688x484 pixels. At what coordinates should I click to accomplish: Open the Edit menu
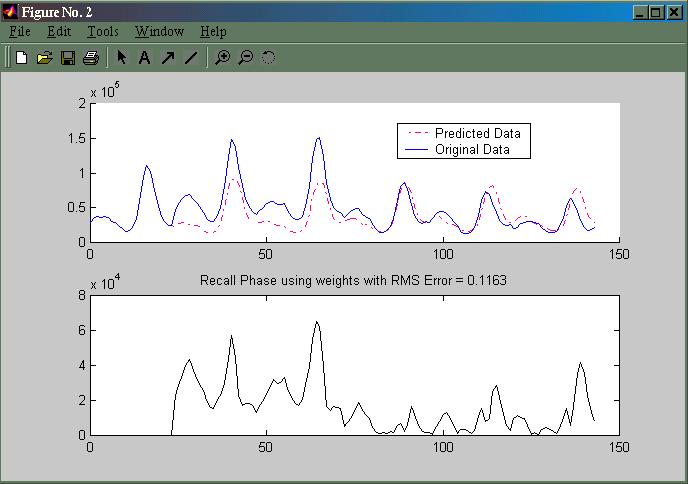(59, 32)
